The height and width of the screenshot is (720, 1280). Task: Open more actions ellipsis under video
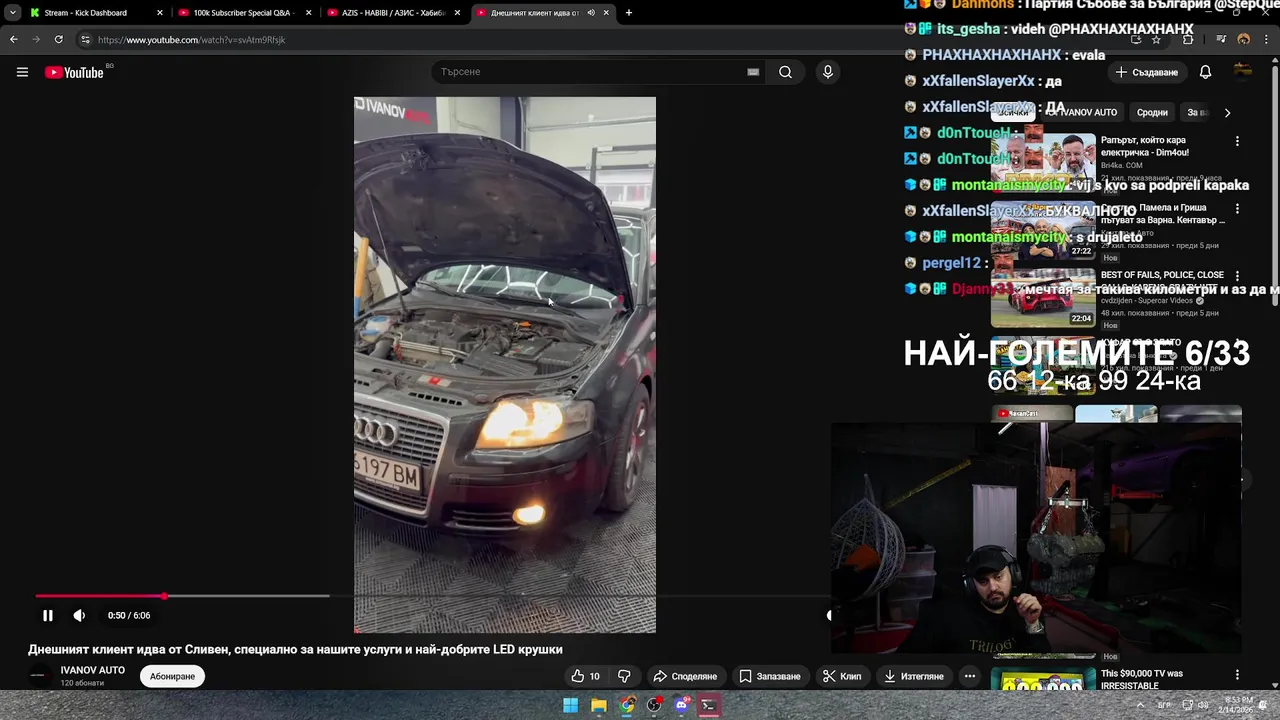click(x=970, y=677)
